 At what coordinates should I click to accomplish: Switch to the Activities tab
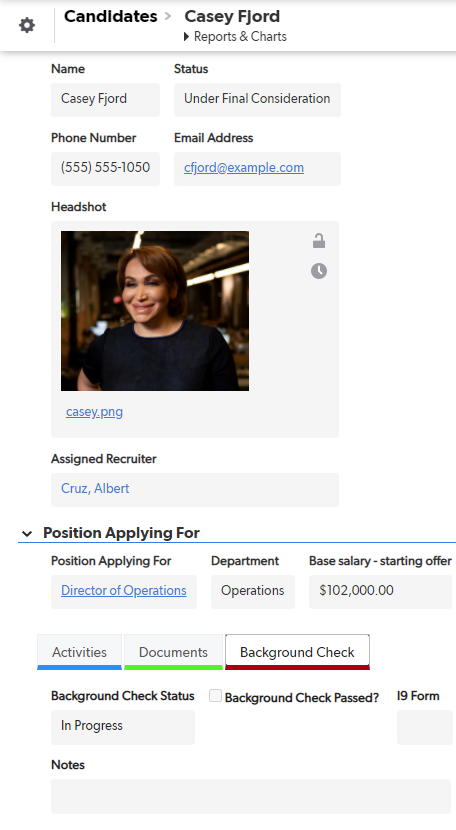tap(79, 652)
